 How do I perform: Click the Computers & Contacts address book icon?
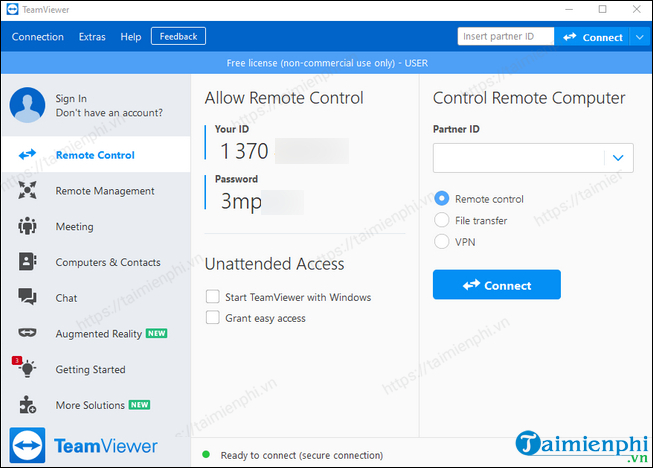27,261
